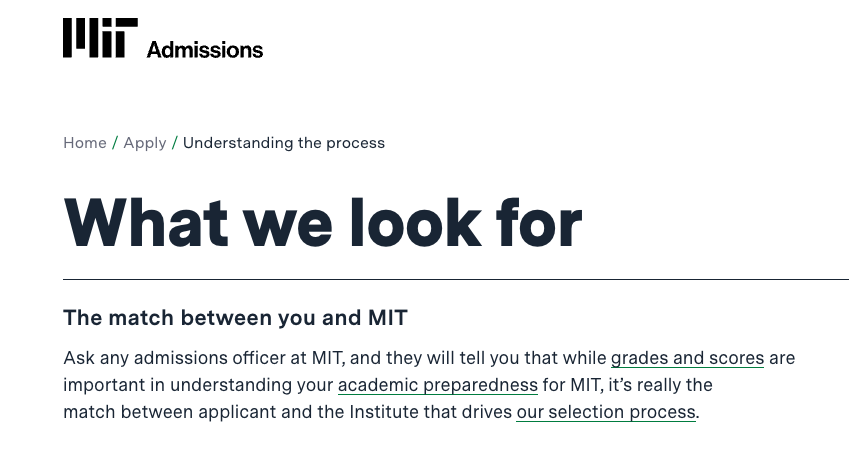This screenshot has width=849, height=476.
Task: Click the Admissions wordmark beside the logo
Action: tap(205, 49)
